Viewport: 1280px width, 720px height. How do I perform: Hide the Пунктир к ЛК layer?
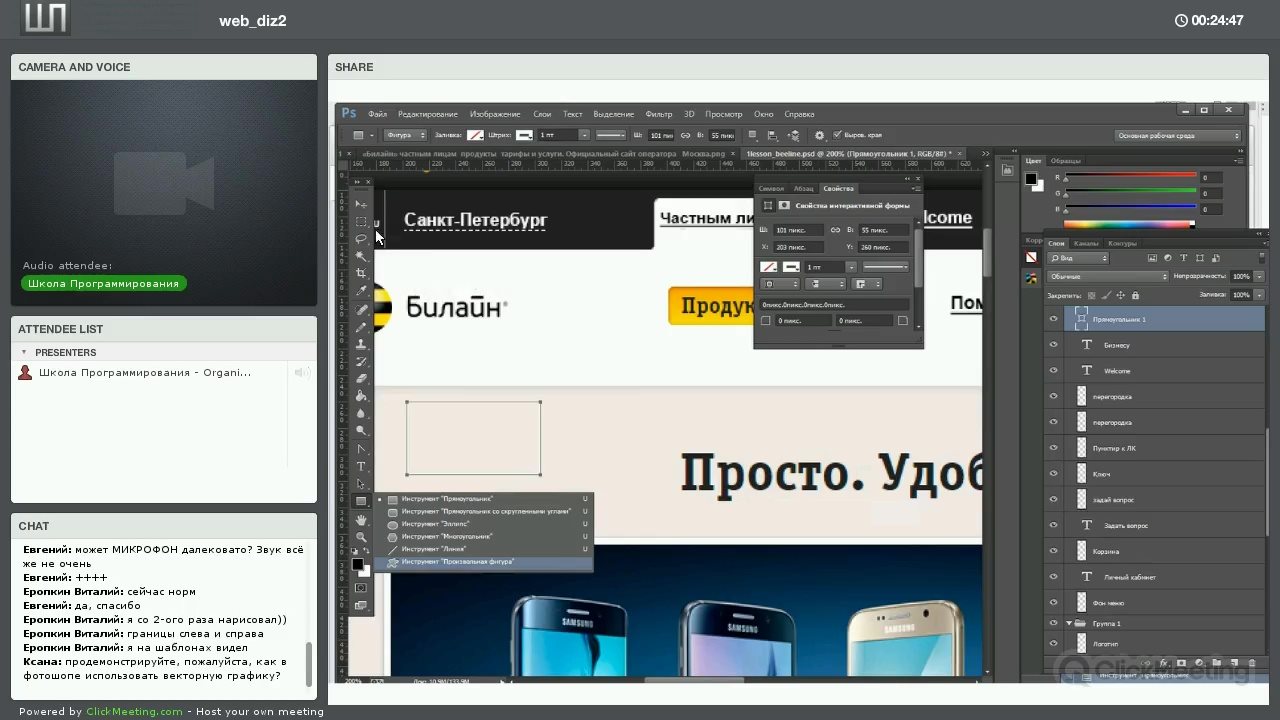tap(1053, 448)
